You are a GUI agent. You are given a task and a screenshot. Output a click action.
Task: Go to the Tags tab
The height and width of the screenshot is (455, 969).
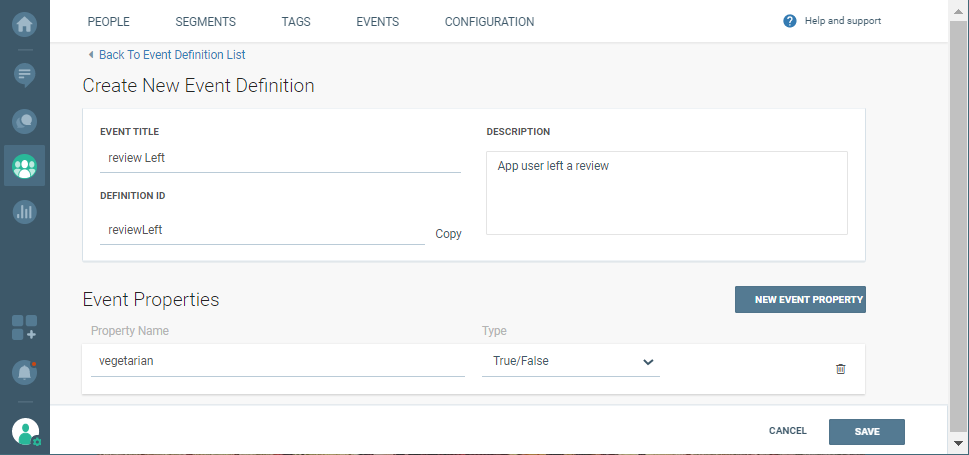coord(295,22)
